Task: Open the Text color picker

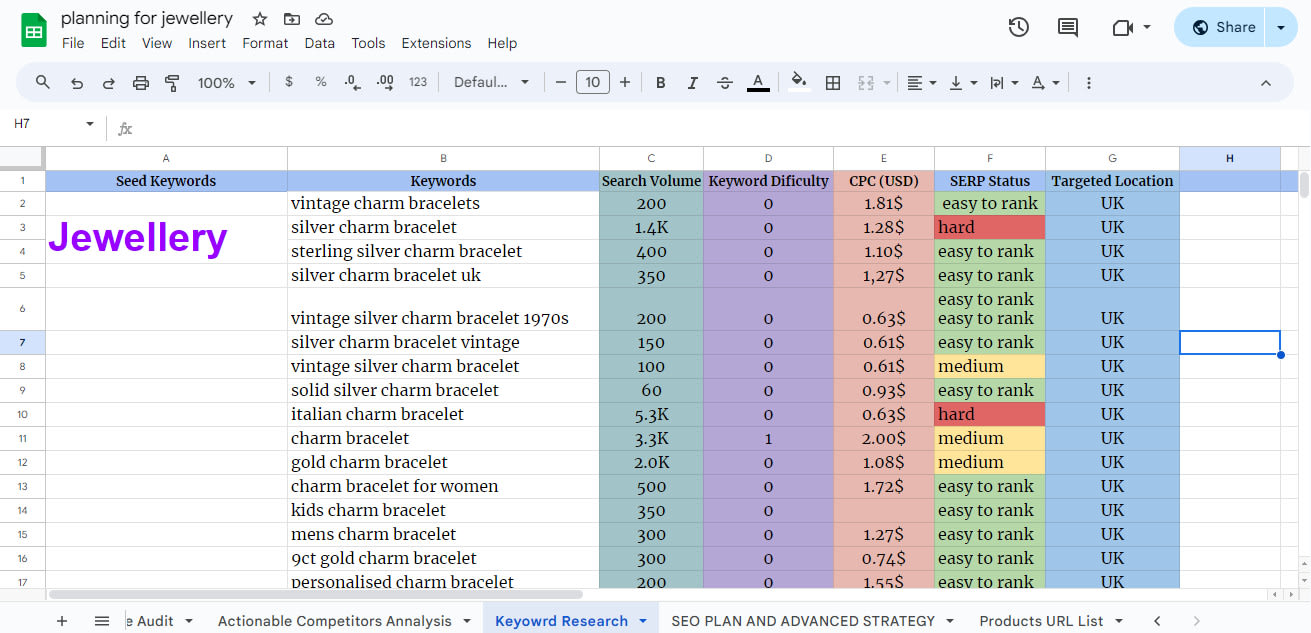Action: [x=758, y=82]
